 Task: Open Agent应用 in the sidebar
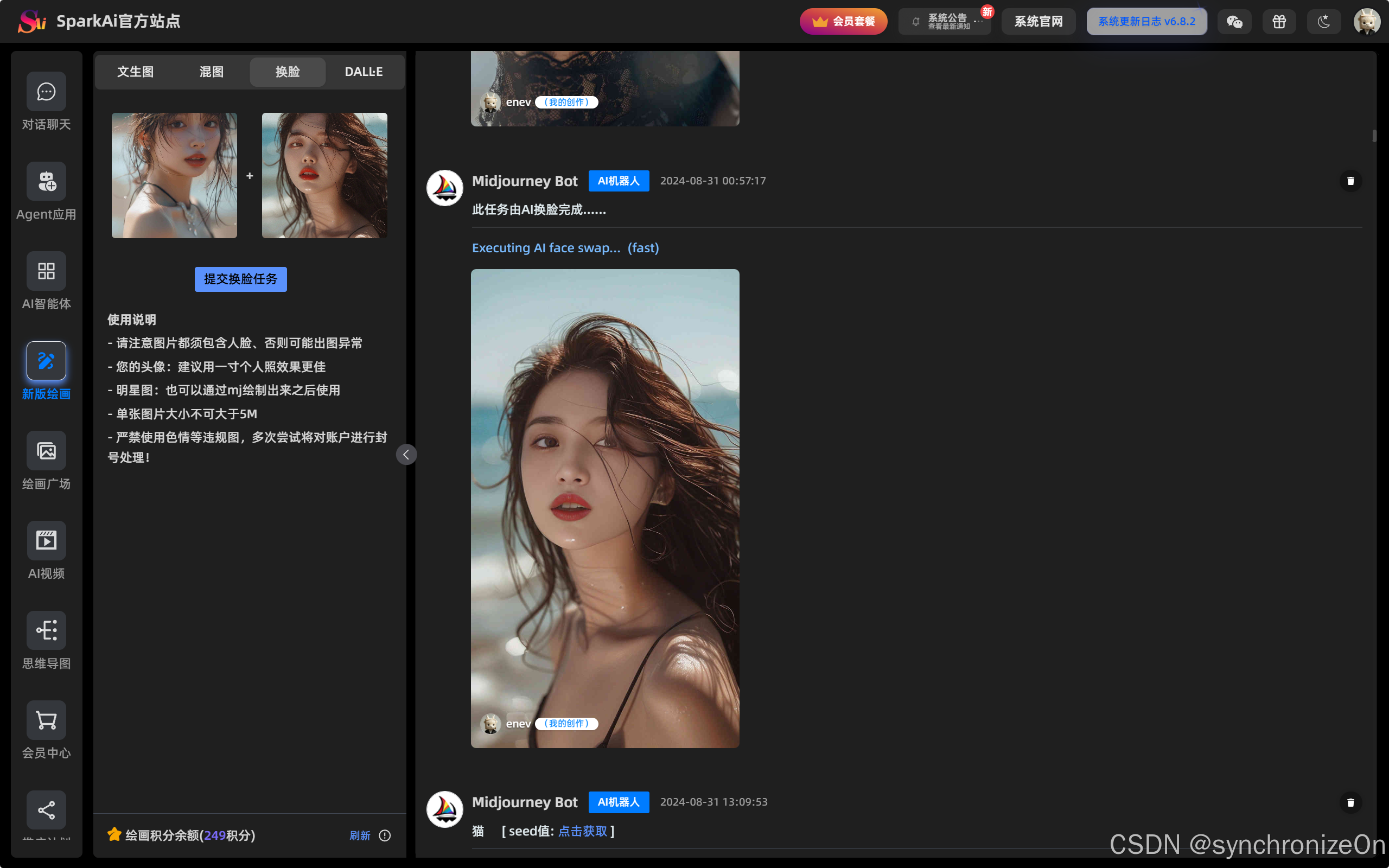pos(46,181)
